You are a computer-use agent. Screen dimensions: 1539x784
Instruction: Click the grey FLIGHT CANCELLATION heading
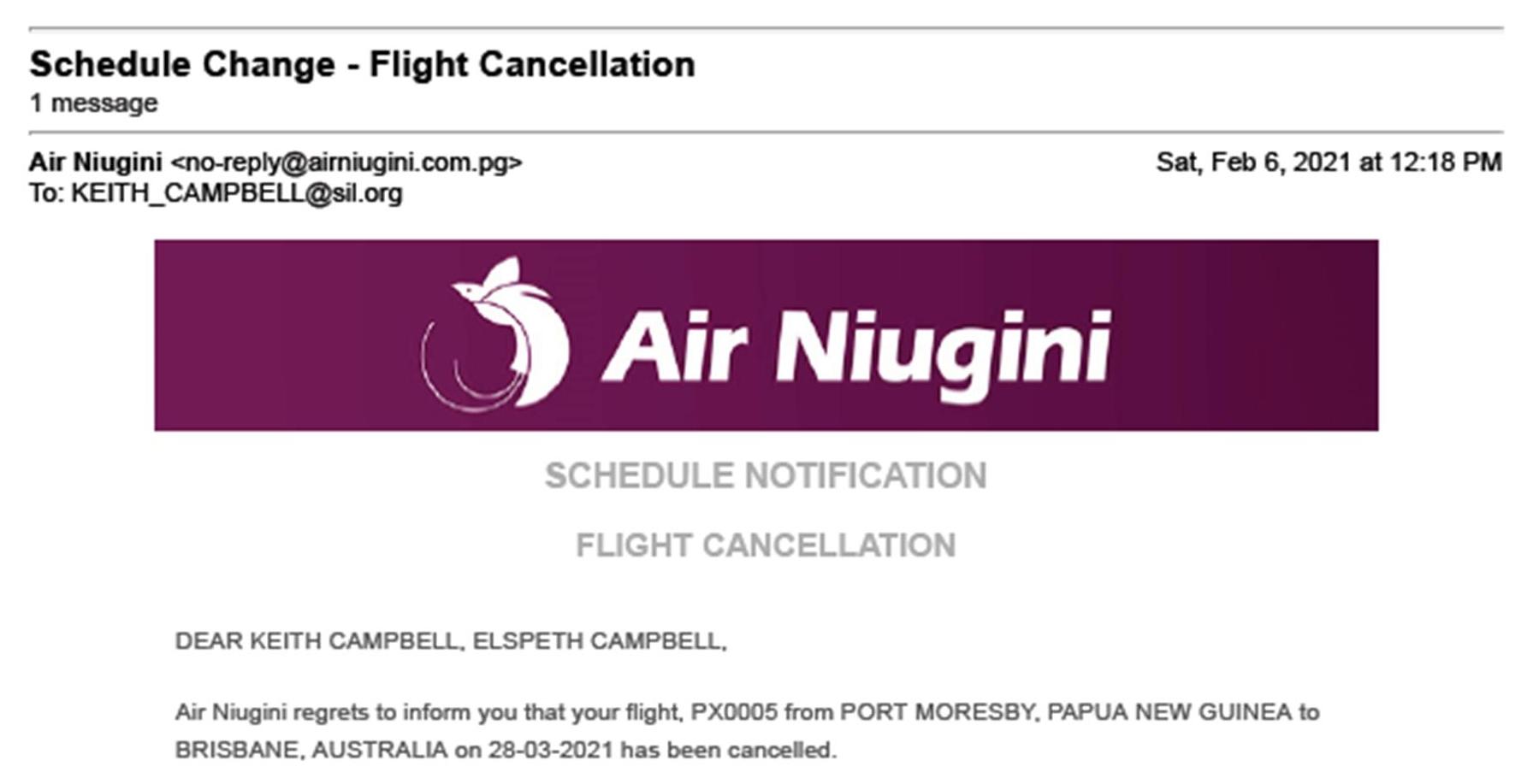click(x=766, y=545)
